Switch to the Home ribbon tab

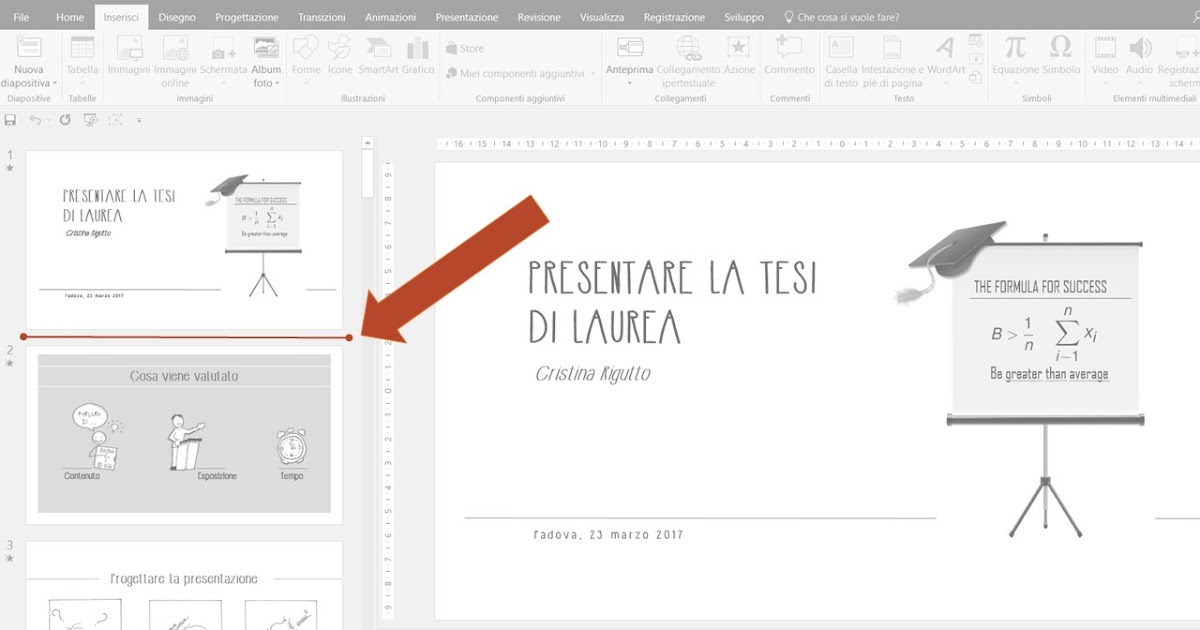tap(69, 16)
